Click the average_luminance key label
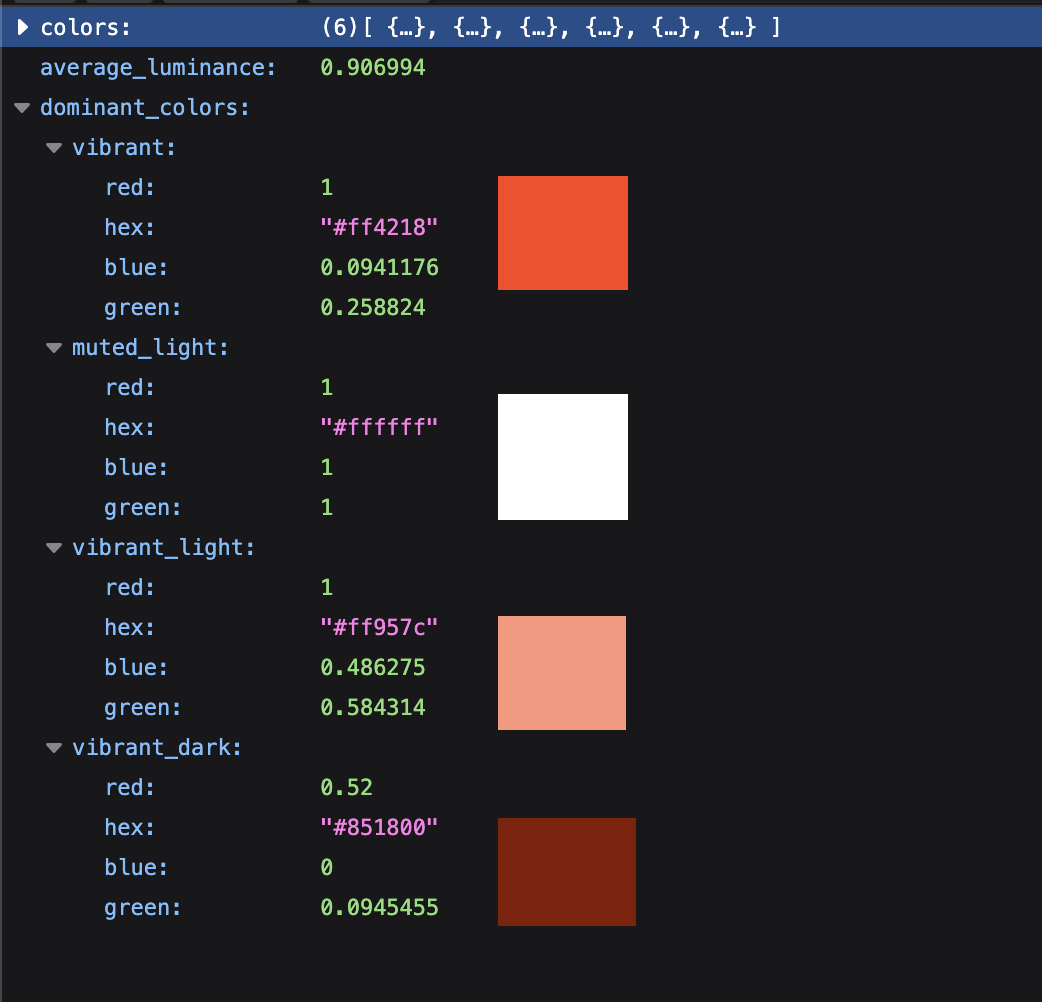Image resolution: width=1042 pixels, height=1002 pixels. 158,68
